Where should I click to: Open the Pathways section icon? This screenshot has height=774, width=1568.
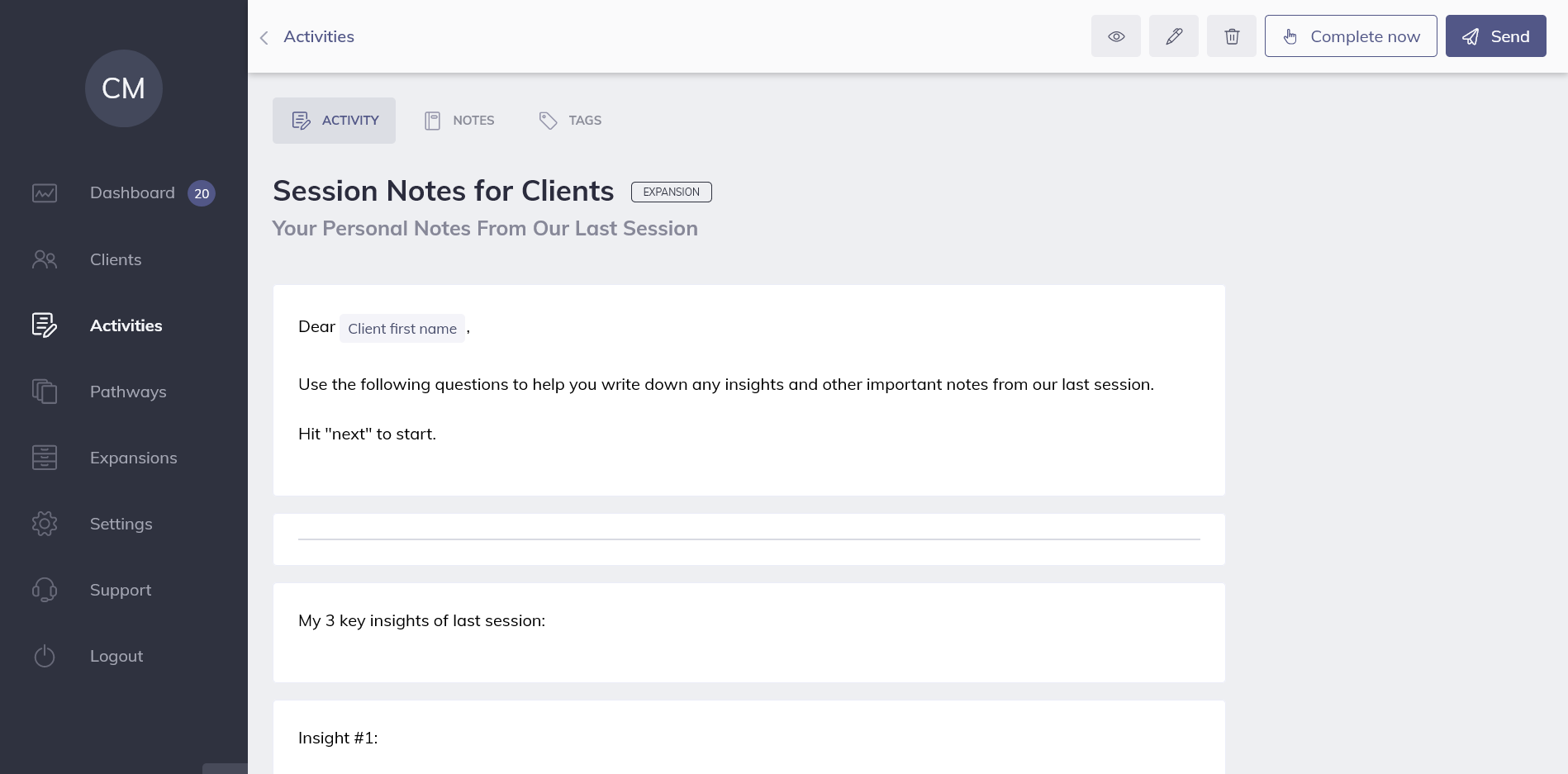(x=45, y=392)
